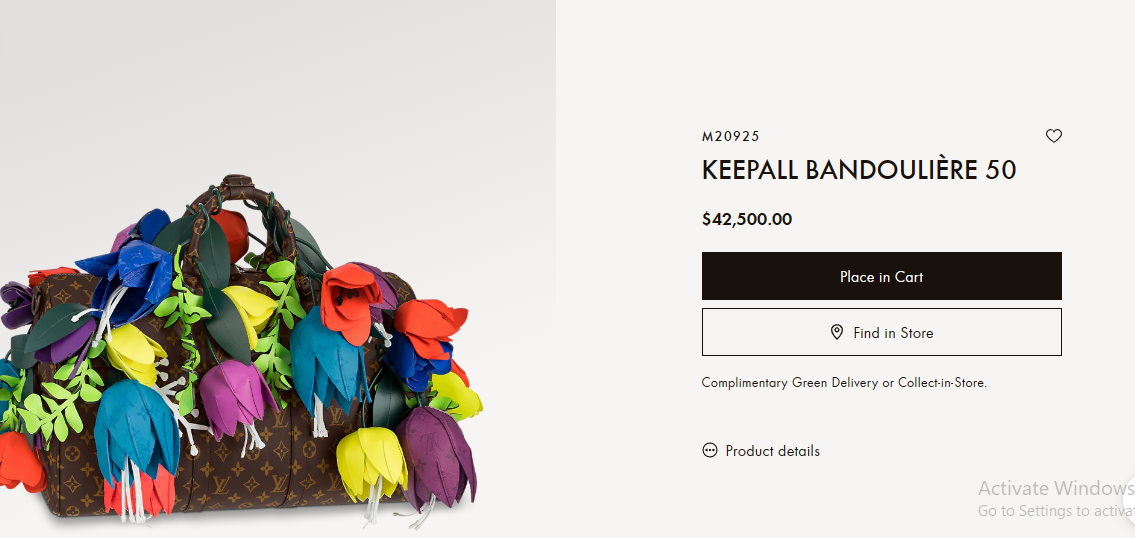1135x538 pixels.
Task: Click the yellow tulip hanging at bag's bottom
Action: 372,463
